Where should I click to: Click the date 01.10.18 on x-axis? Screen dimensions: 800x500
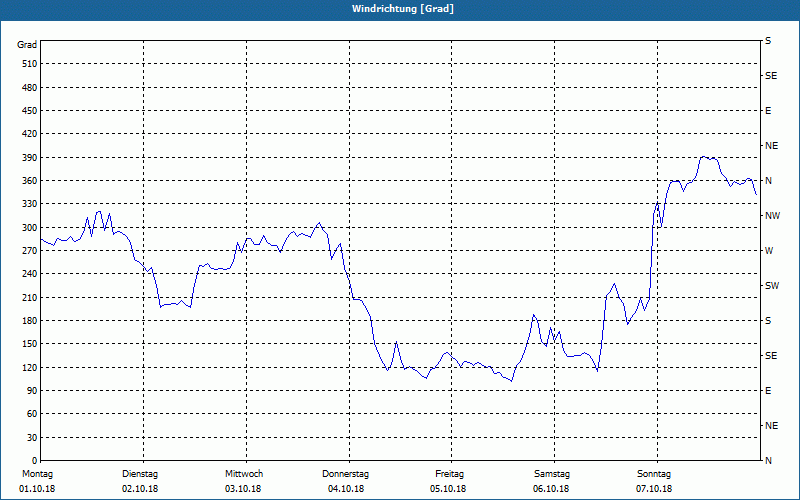click(x=36, y=489)
